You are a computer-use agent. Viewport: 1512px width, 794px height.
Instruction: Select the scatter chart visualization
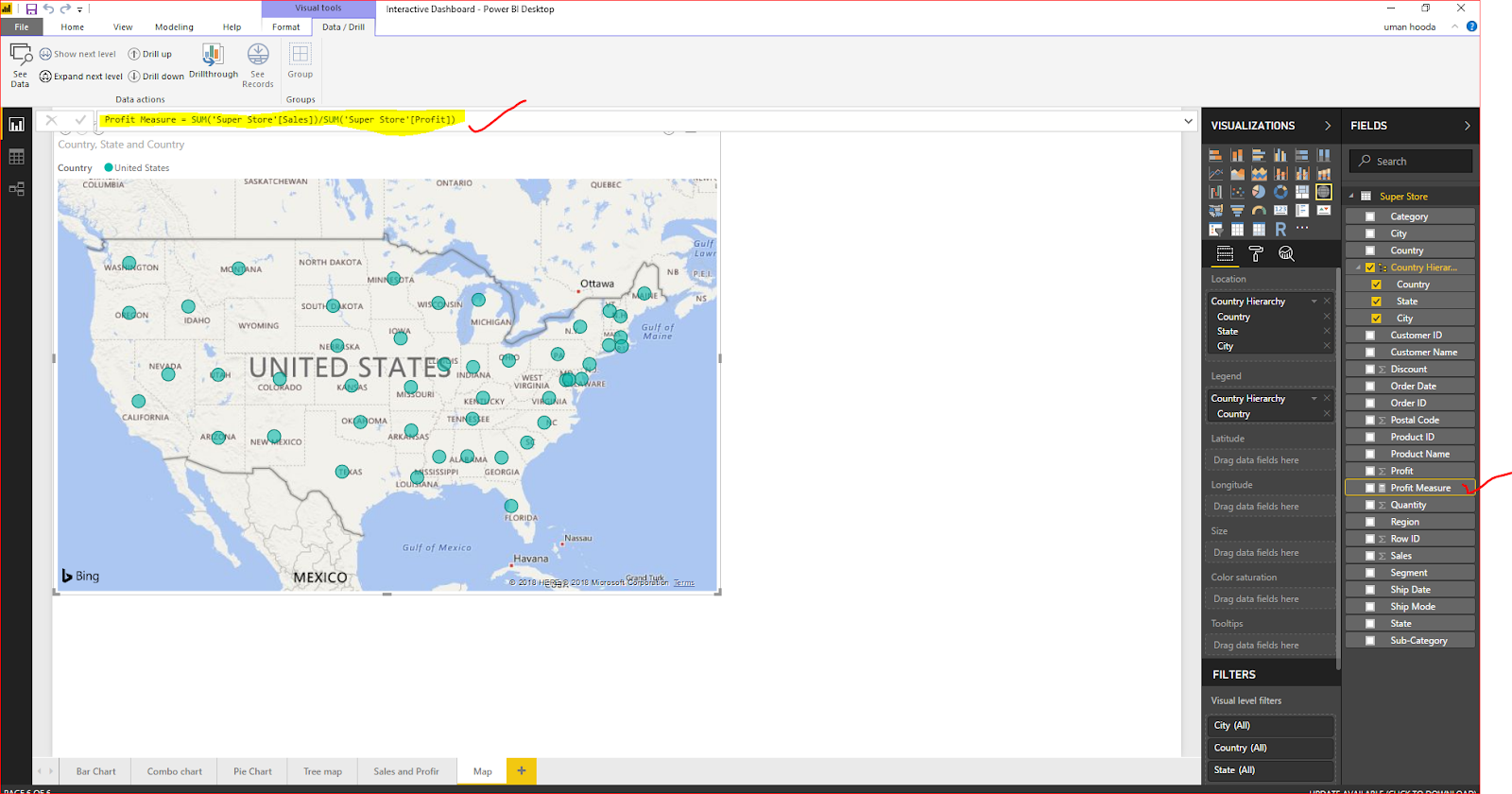1237,192
